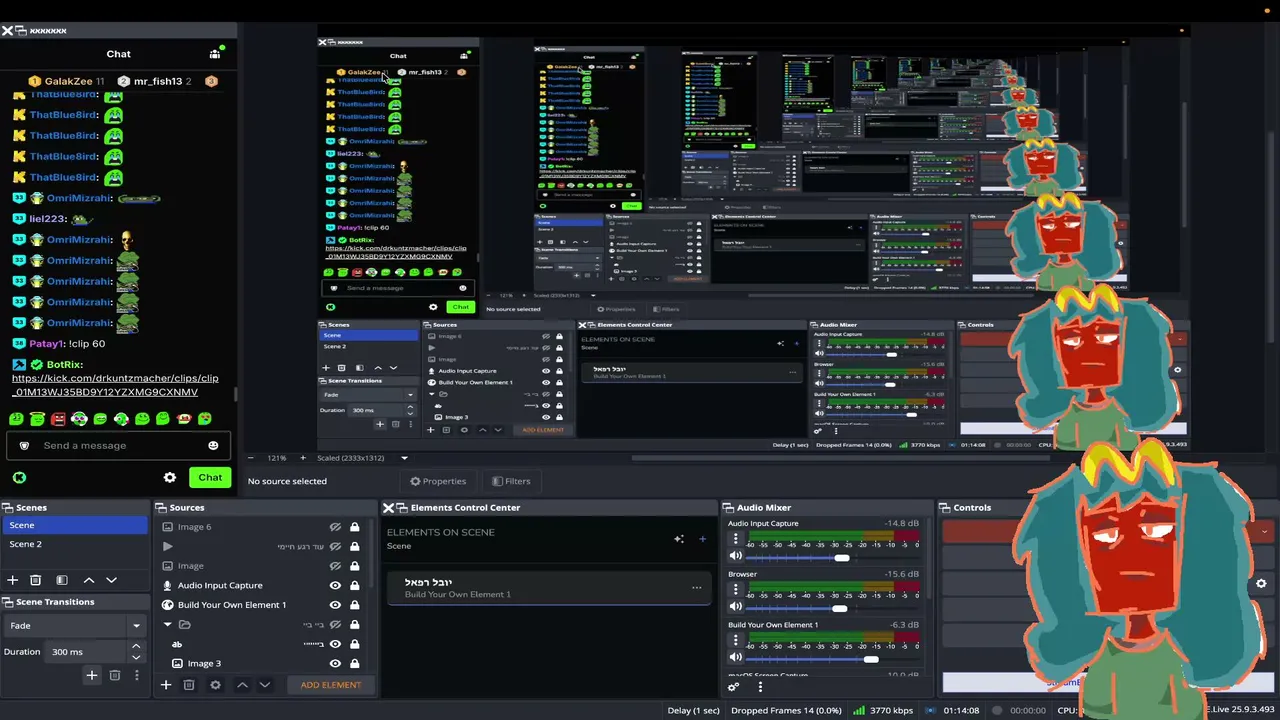Open scene filters in the Scenes toolbar
The width and height of the screenshot is (1280, 720).
(61, 580)
